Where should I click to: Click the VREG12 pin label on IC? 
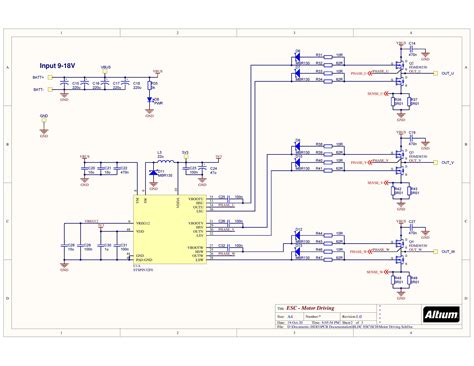143,223
